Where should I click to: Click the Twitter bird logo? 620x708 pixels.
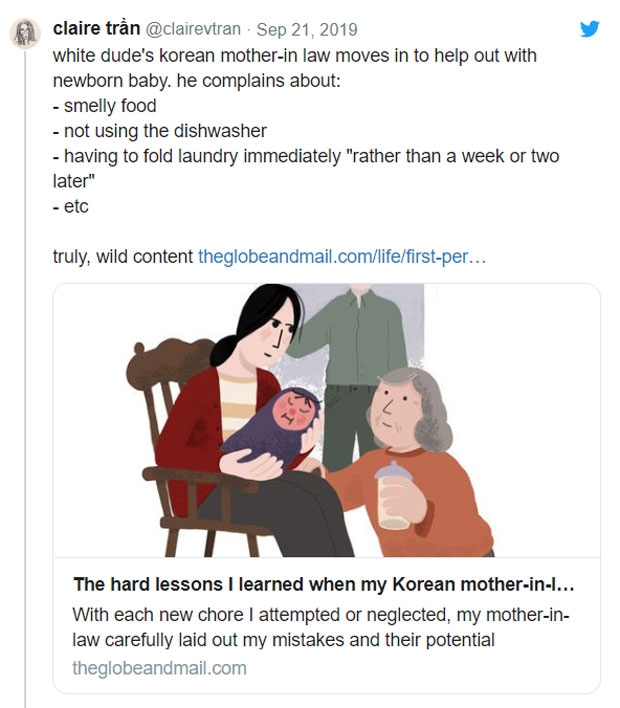pos(590,29)
